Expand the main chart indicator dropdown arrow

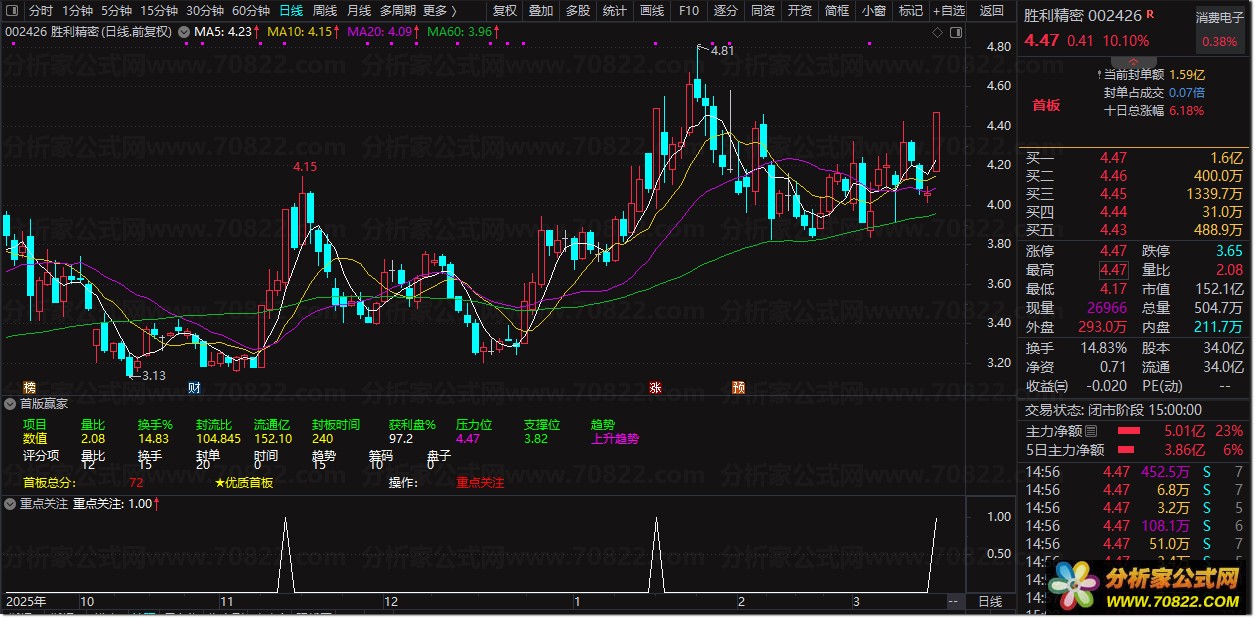coord(184,32)
